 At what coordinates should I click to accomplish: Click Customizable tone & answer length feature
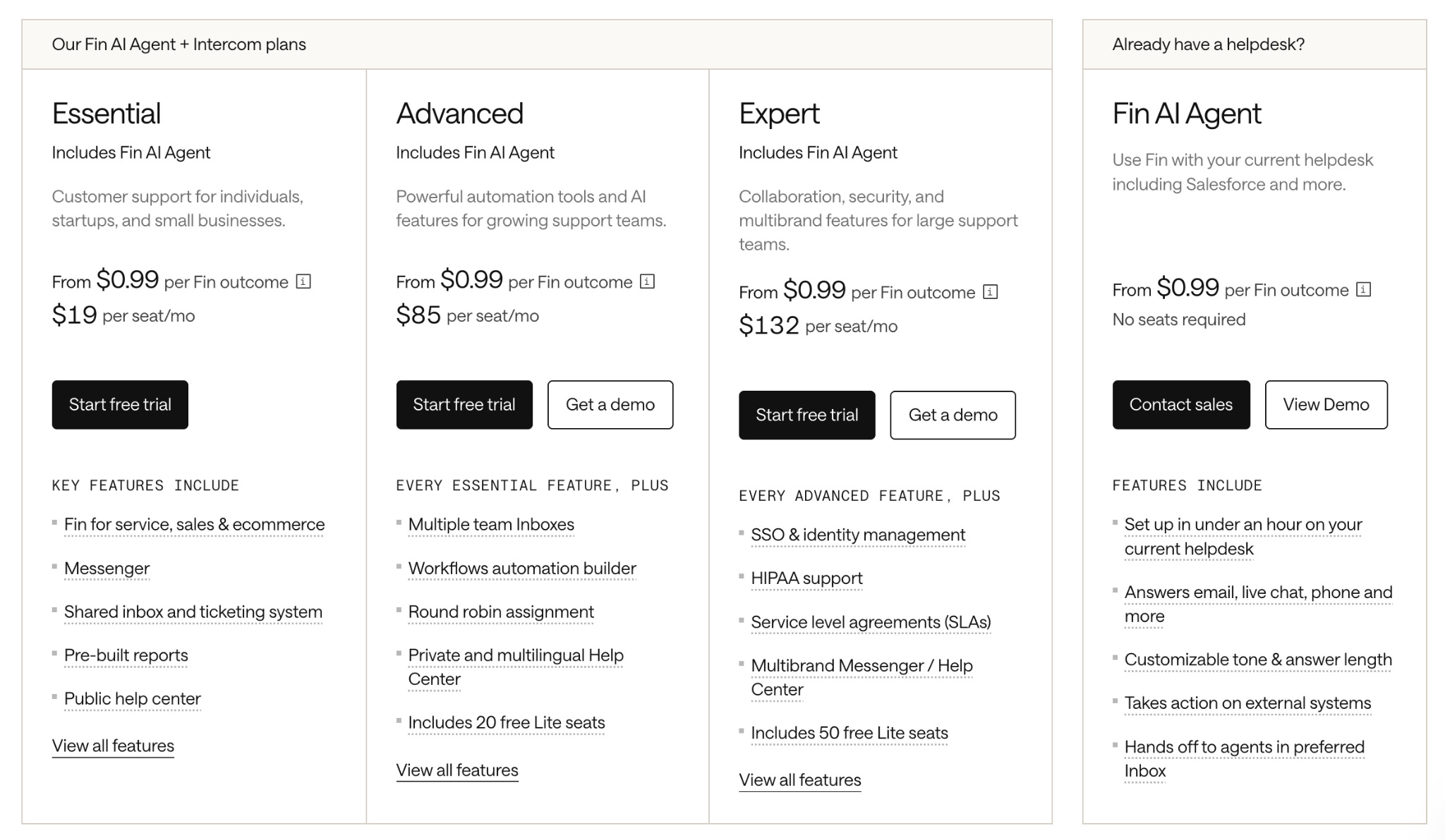(1258, 660)
